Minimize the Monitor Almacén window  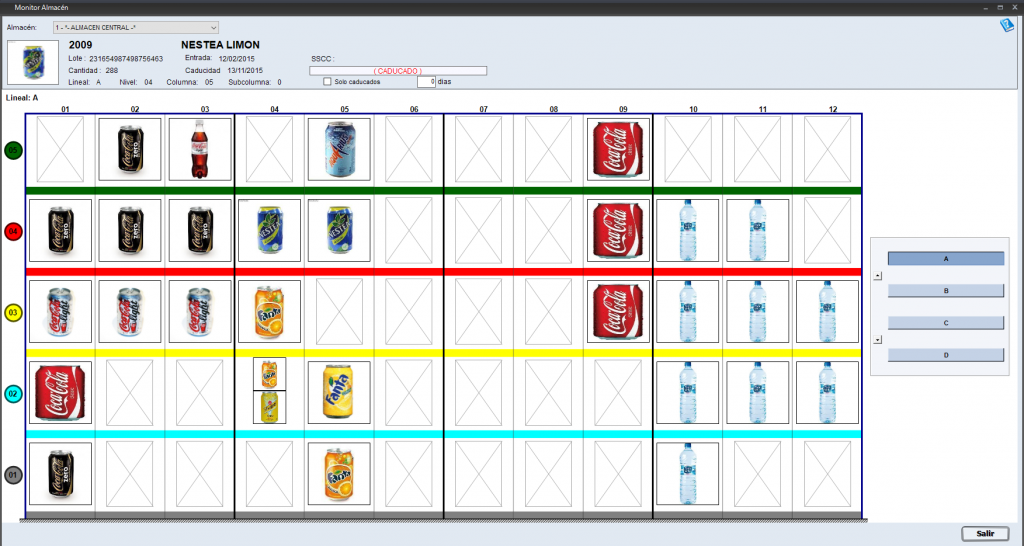(x=985, y=7)
